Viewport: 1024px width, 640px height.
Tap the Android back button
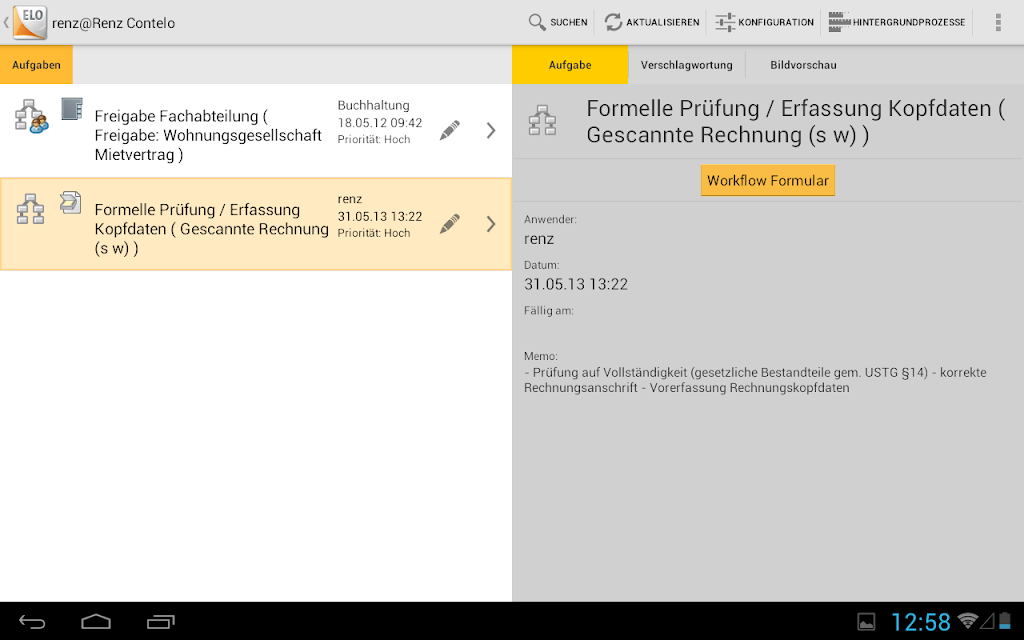32,622
